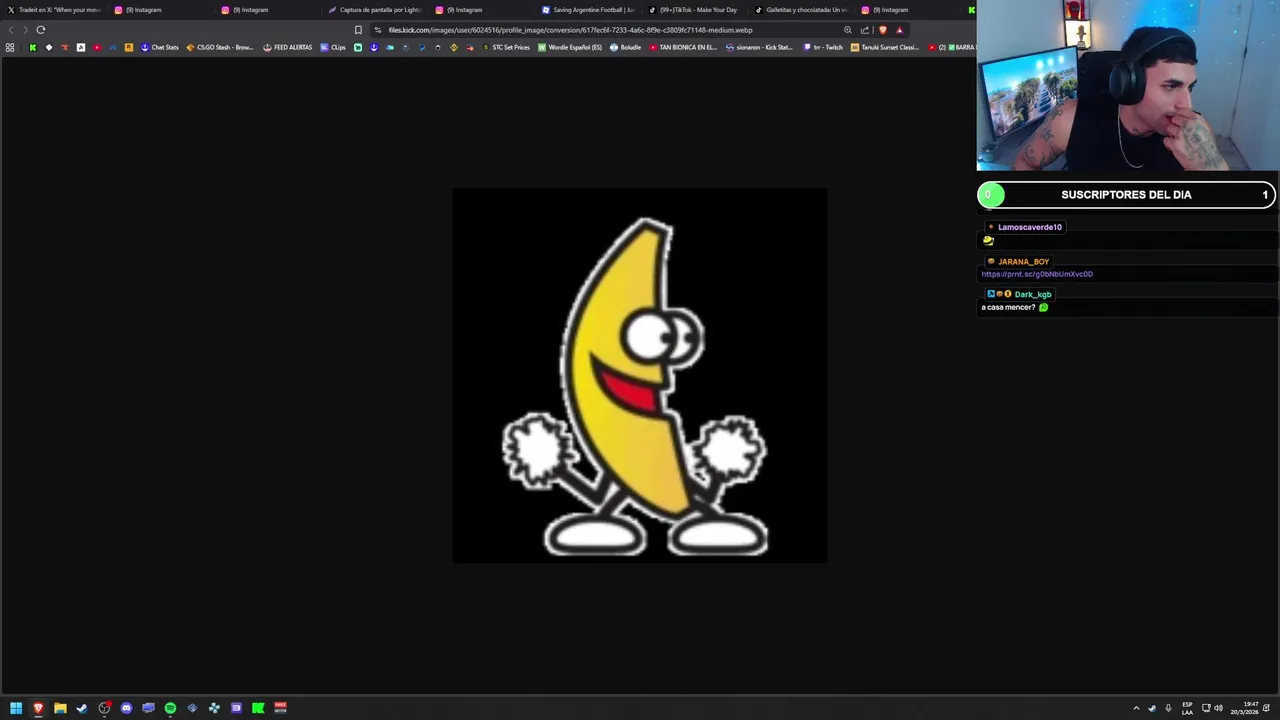Click the Dark_kgb chat username

pos(1033,295)
